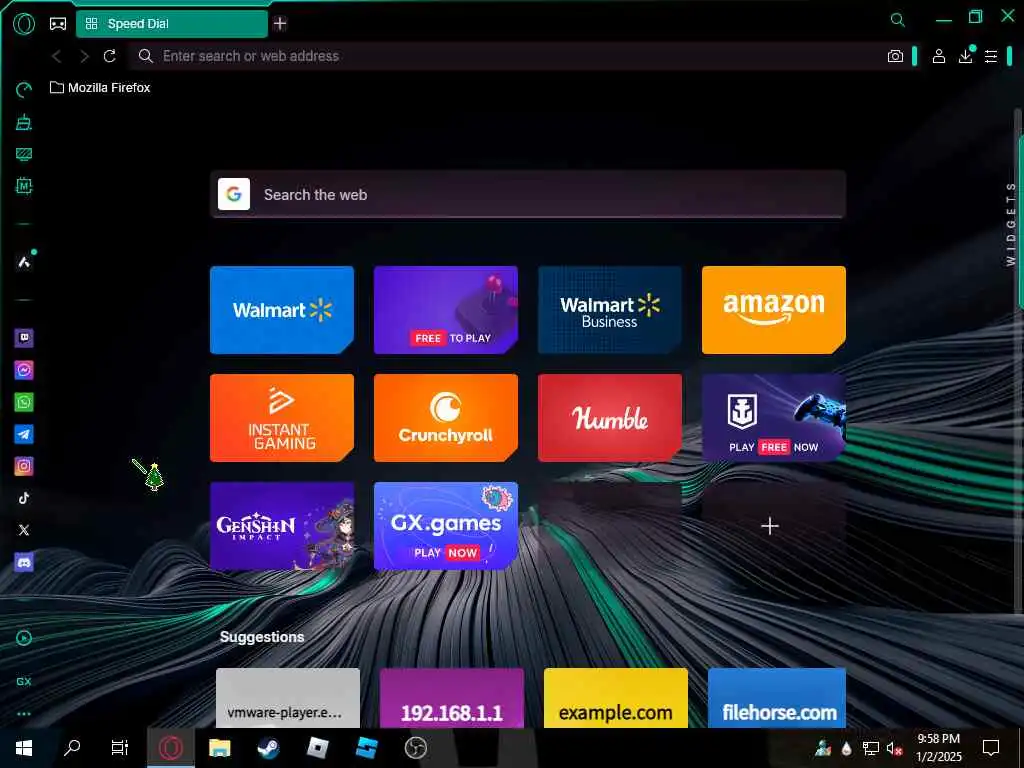
Task: Open the Play Free Now warships tile
Action: coord(773,418)
